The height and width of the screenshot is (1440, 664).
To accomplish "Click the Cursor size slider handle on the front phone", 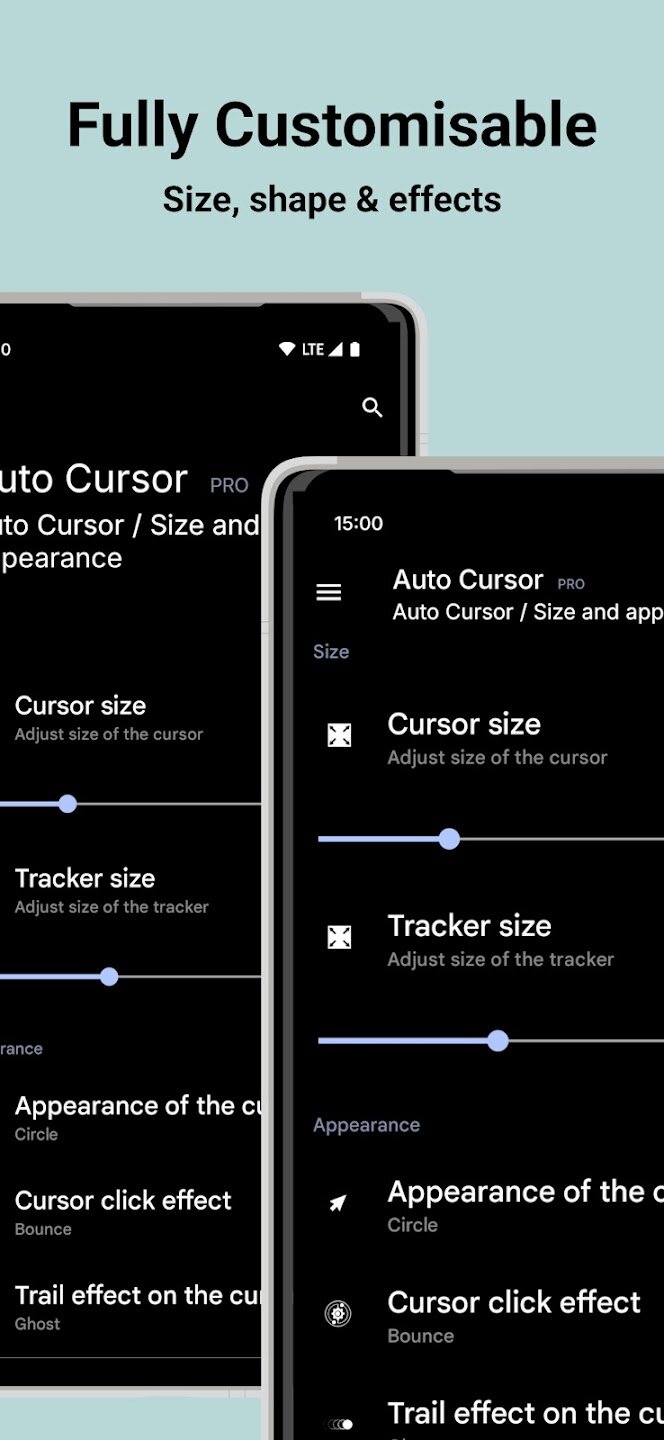I will pyautogui.click(x=449, y=839).
